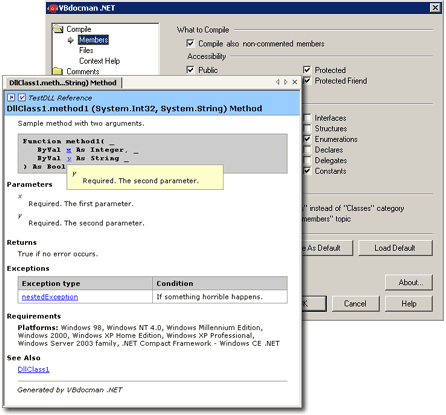Enable the Structures checkbox
This screenshot has height=415, width=446.
[x=307, y=128]
